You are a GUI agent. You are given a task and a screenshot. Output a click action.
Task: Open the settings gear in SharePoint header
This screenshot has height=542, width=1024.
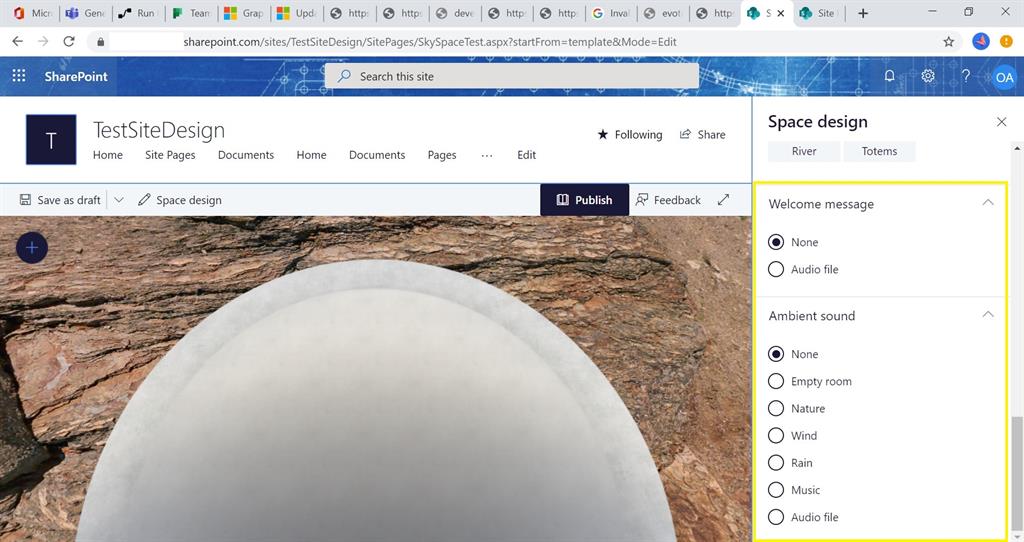[x=927, y=76]
